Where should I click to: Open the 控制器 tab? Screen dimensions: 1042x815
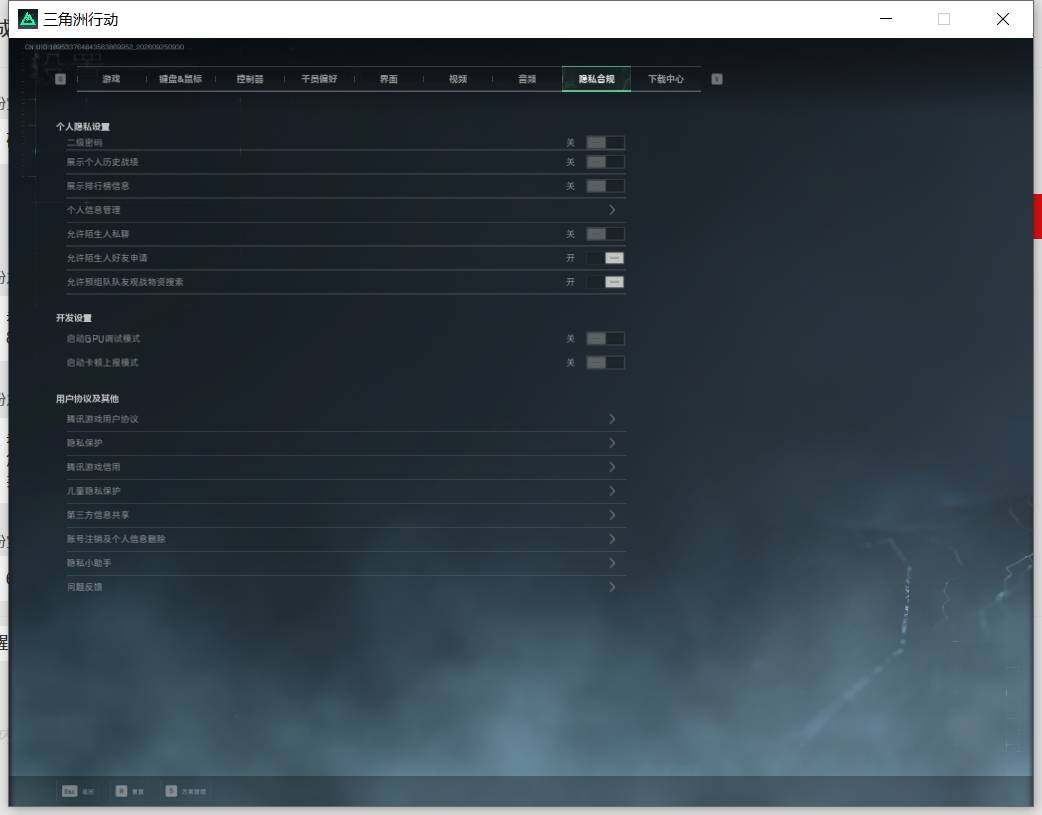(x=250, y=79)
